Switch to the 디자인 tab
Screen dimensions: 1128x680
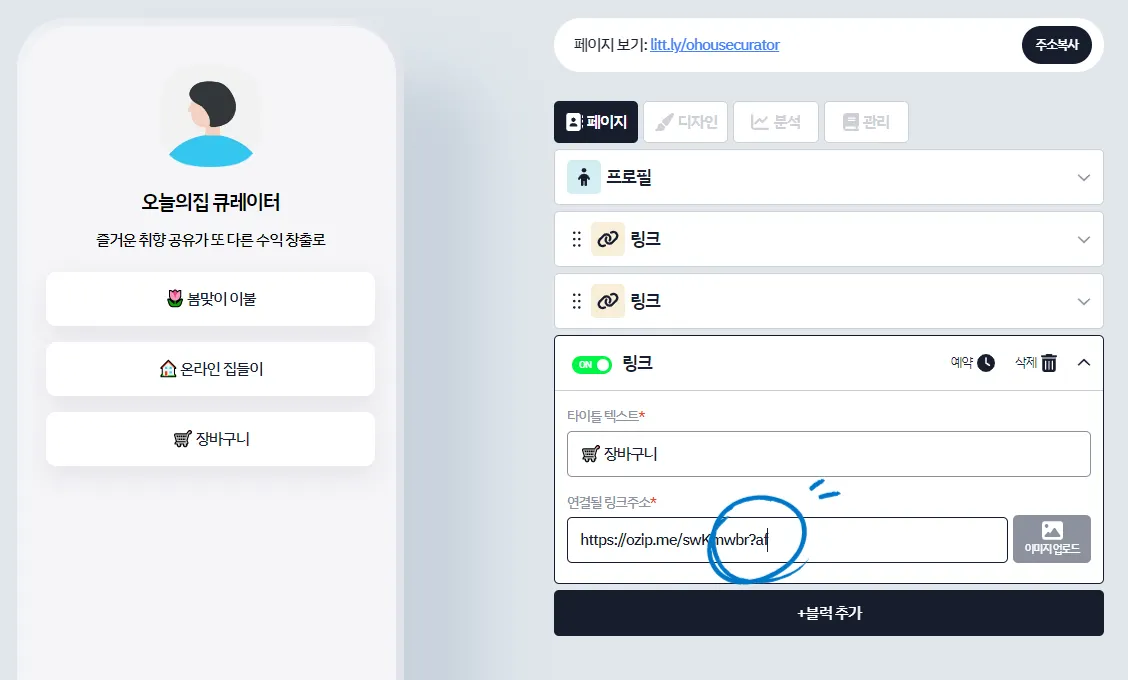point(686,122)
